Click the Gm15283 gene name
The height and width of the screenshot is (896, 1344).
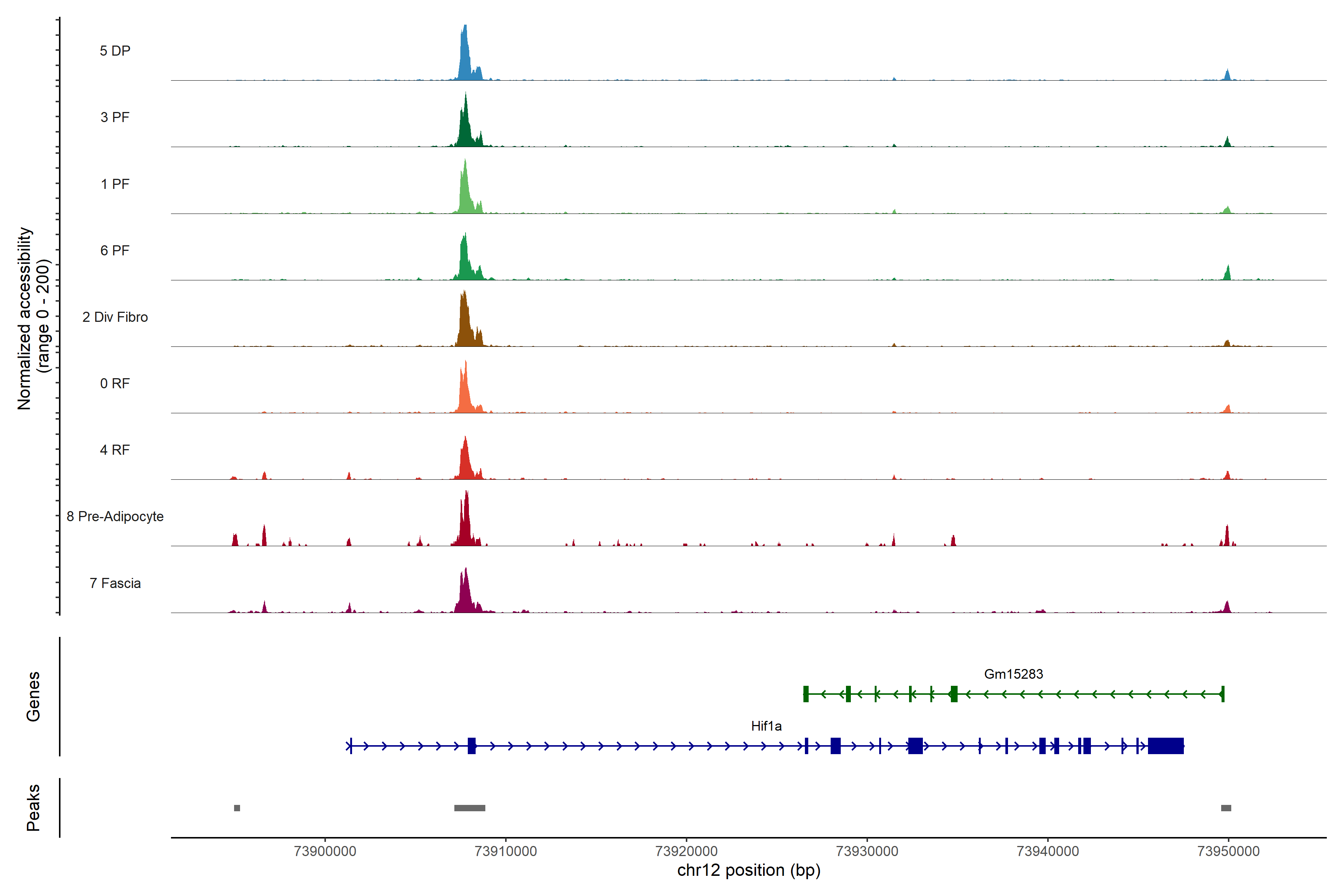coord(1013,674)
